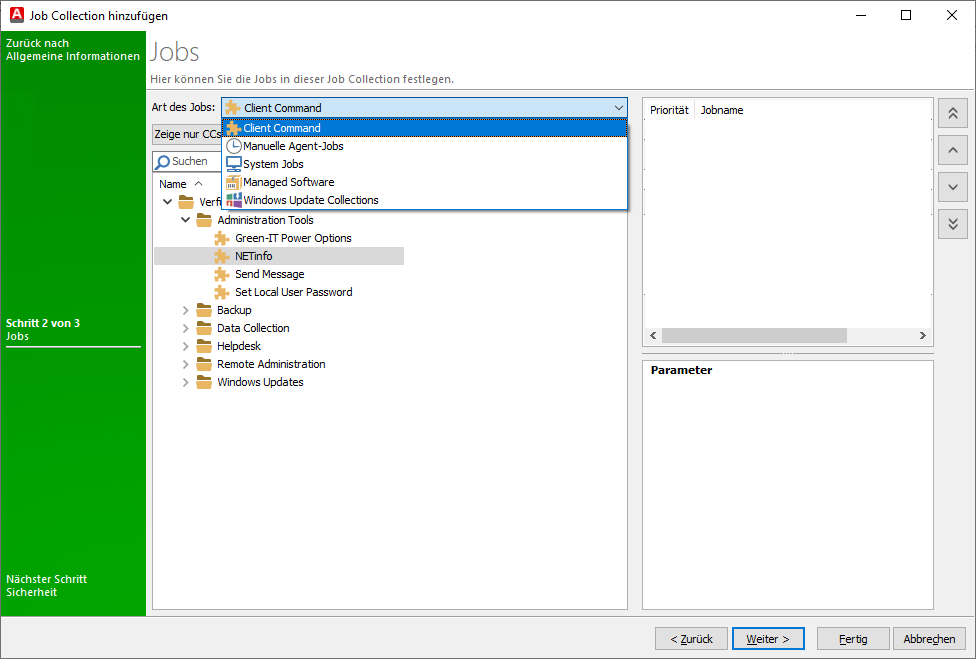Move selected job up one position
Screen dimensions: 976x659
click(x=953, y=151)
